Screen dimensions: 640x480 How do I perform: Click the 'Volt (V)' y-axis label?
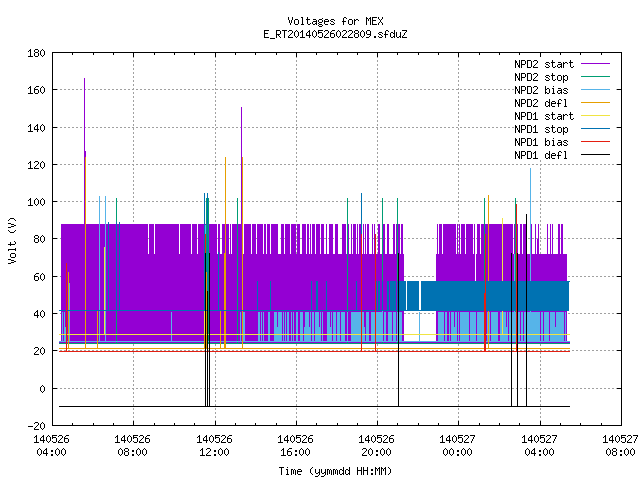tap(12, 240)
